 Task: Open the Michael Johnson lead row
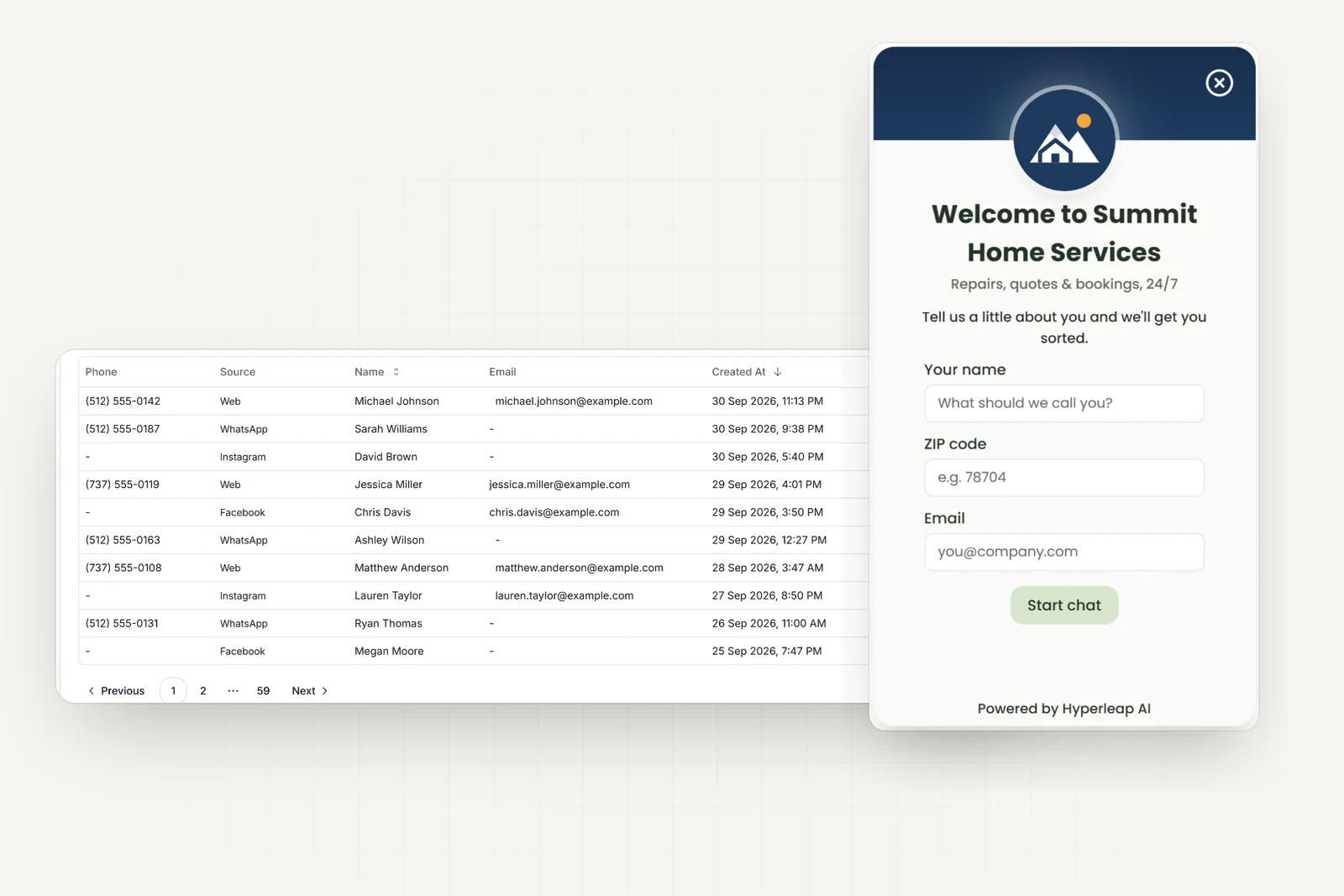474,401
